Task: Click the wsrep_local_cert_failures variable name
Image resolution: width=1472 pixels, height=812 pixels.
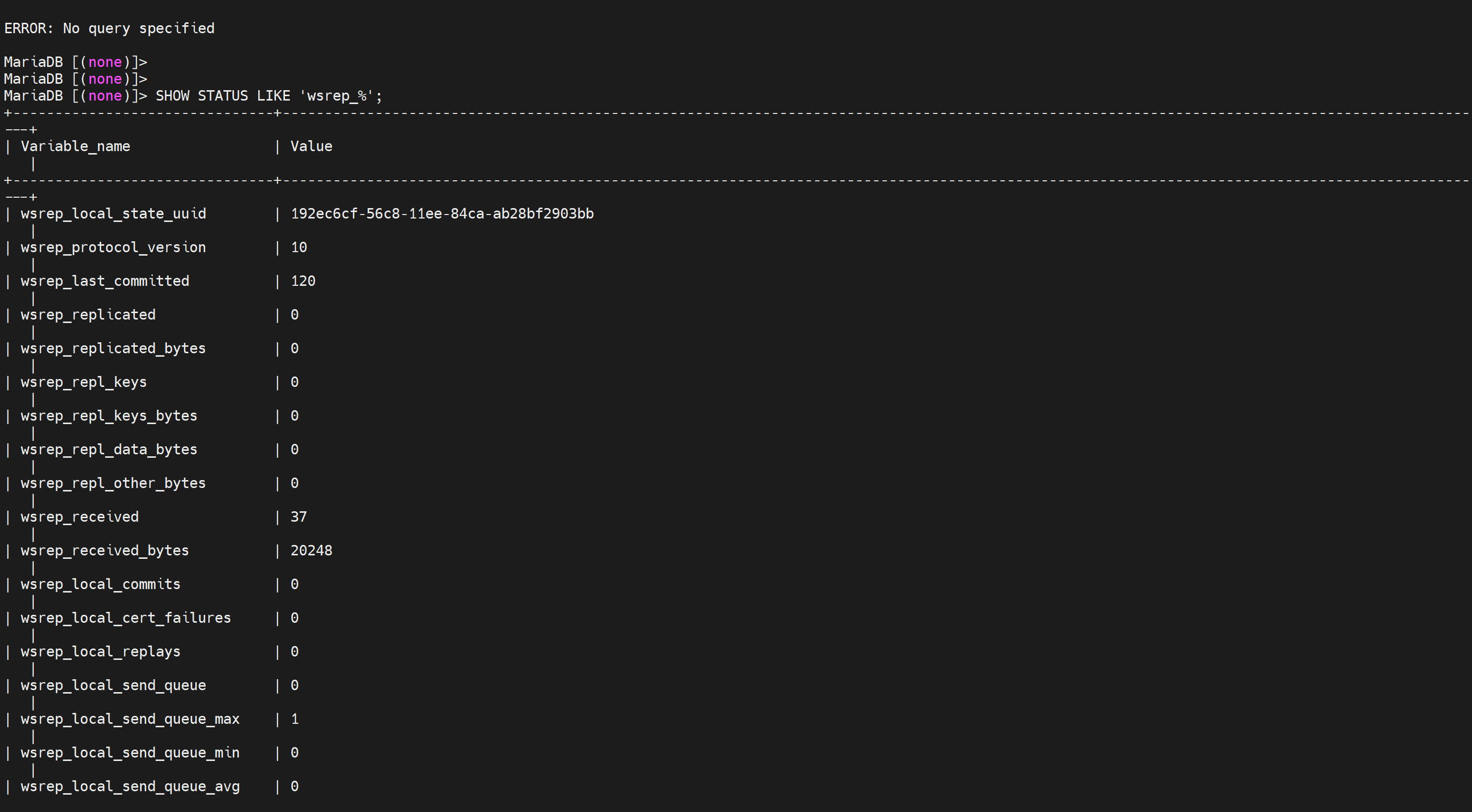Action: coord(126,618)
